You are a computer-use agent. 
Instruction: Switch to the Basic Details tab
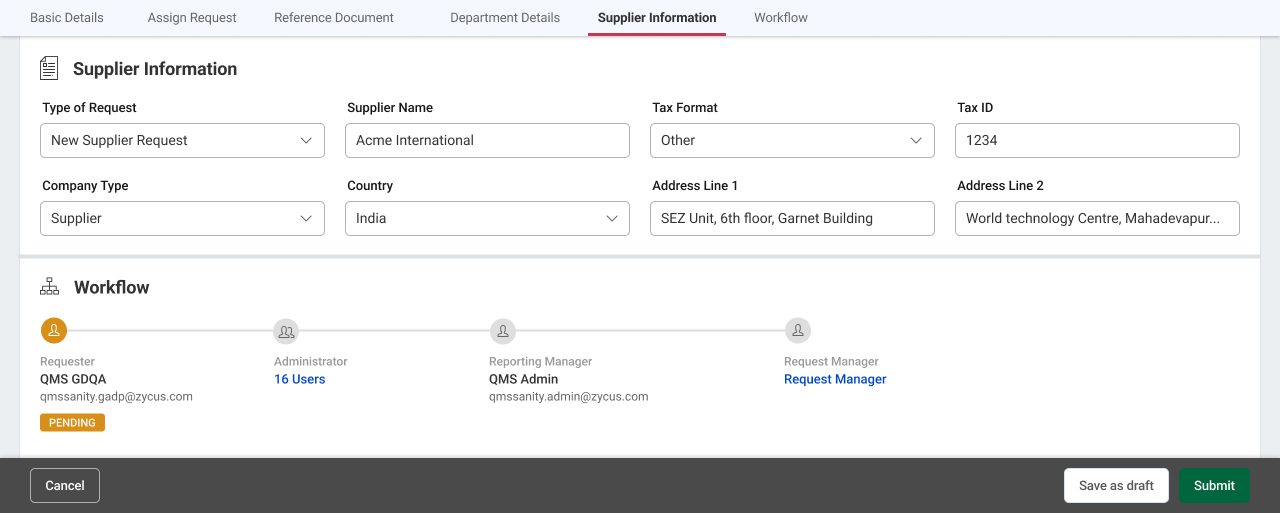(x=67, y=18)
